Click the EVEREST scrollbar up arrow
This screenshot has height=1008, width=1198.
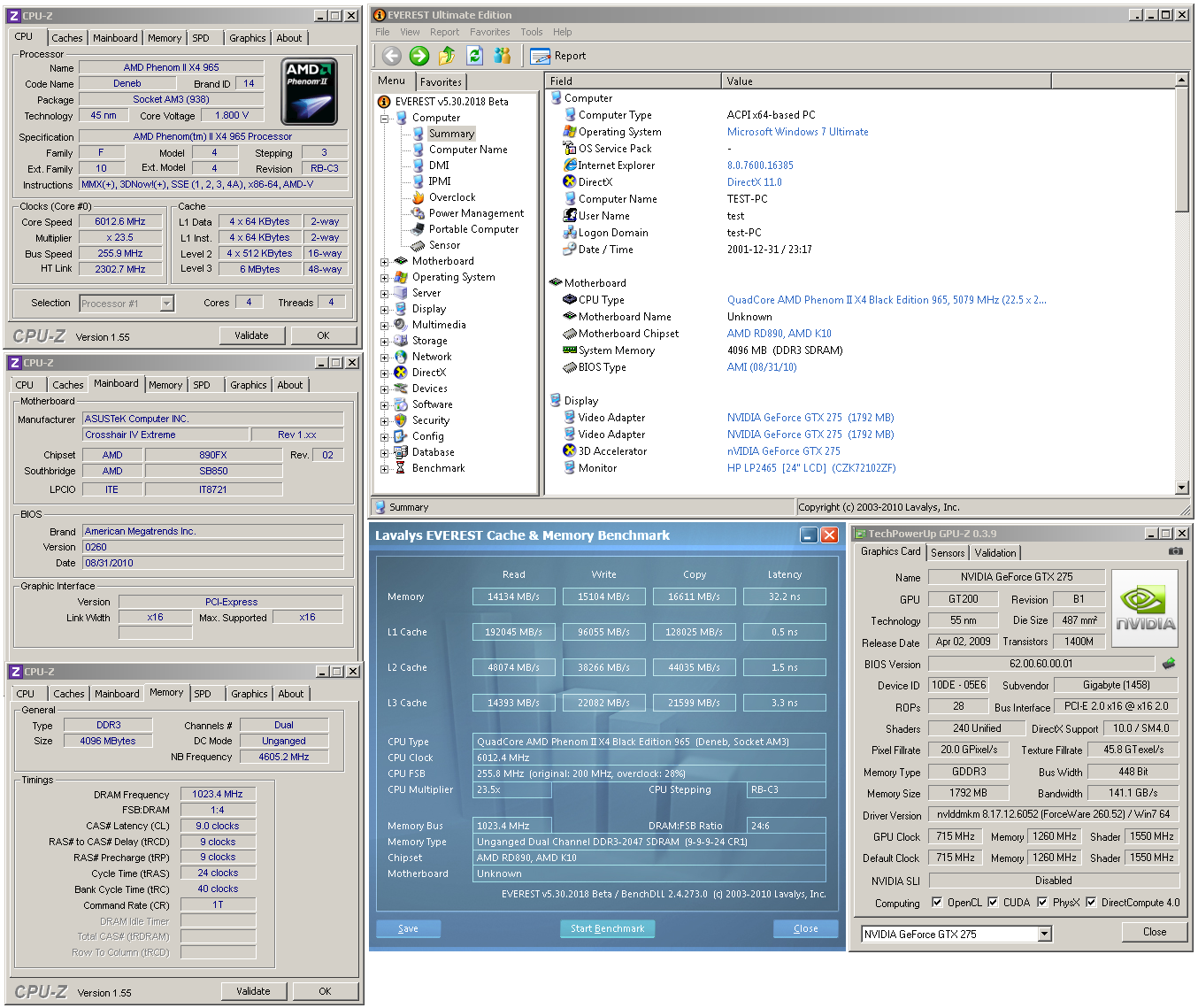[x=1181, y=80]
